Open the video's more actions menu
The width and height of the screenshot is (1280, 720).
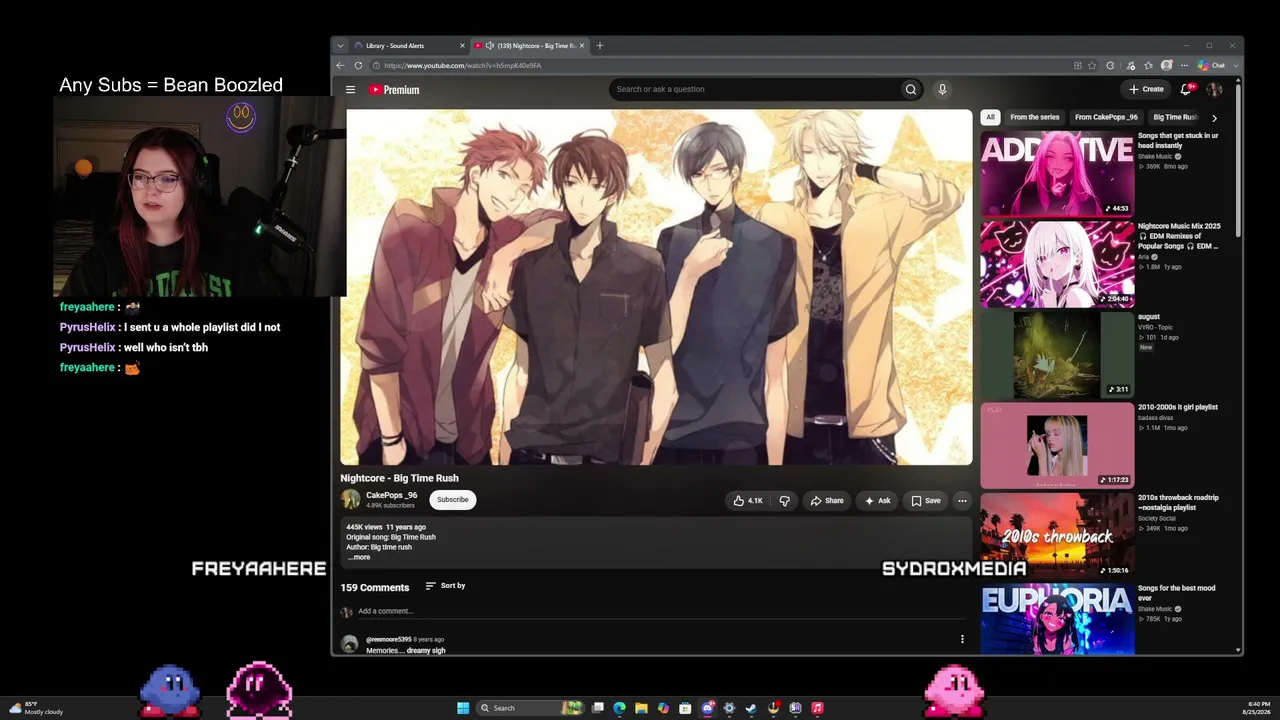pyautogui.click(x=962, y=500)
